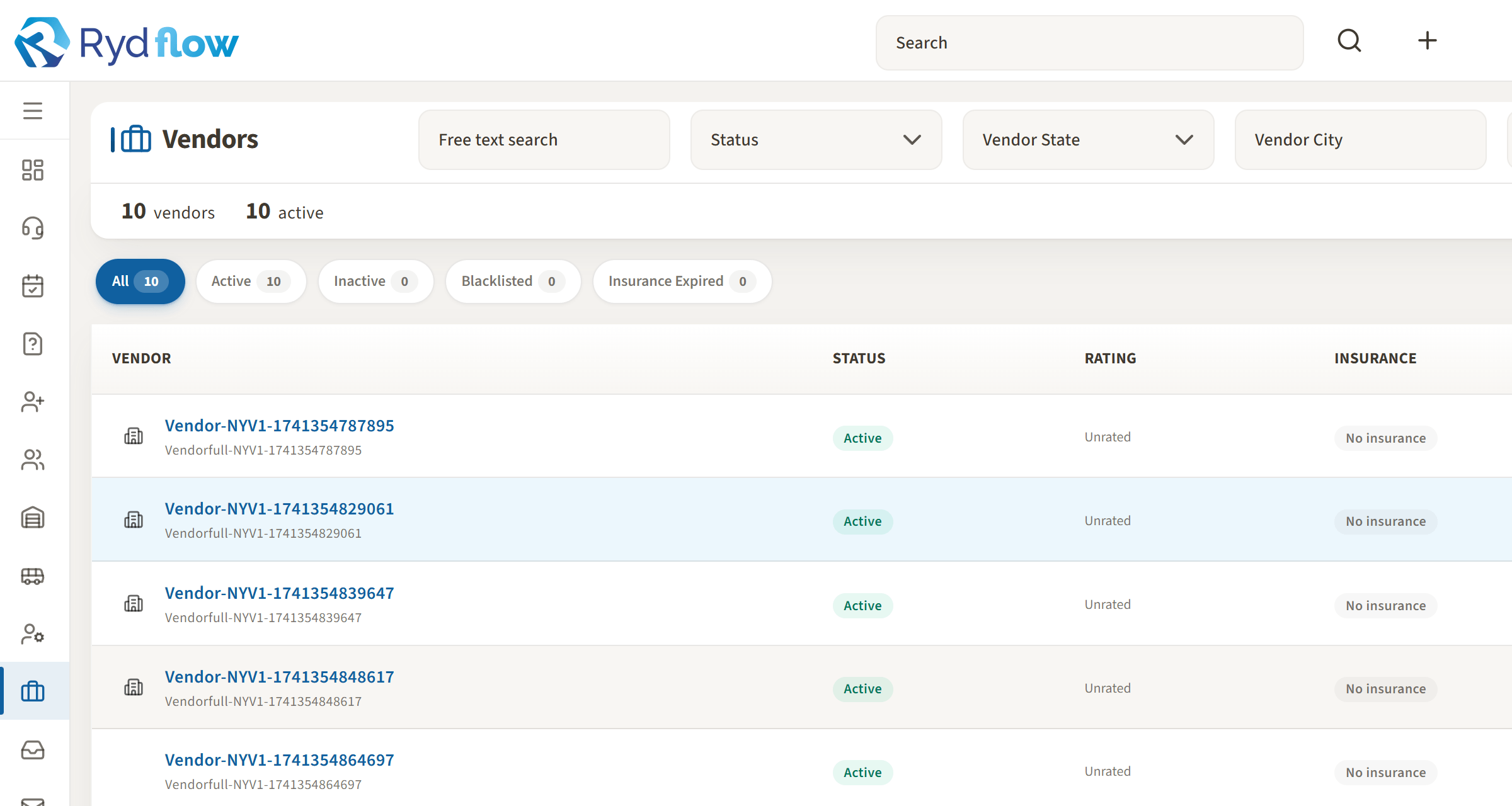This screenshot has height=806, width=1512.
Task: Switch to the Insurance Expired tab
Action: (x=682, y=281)
